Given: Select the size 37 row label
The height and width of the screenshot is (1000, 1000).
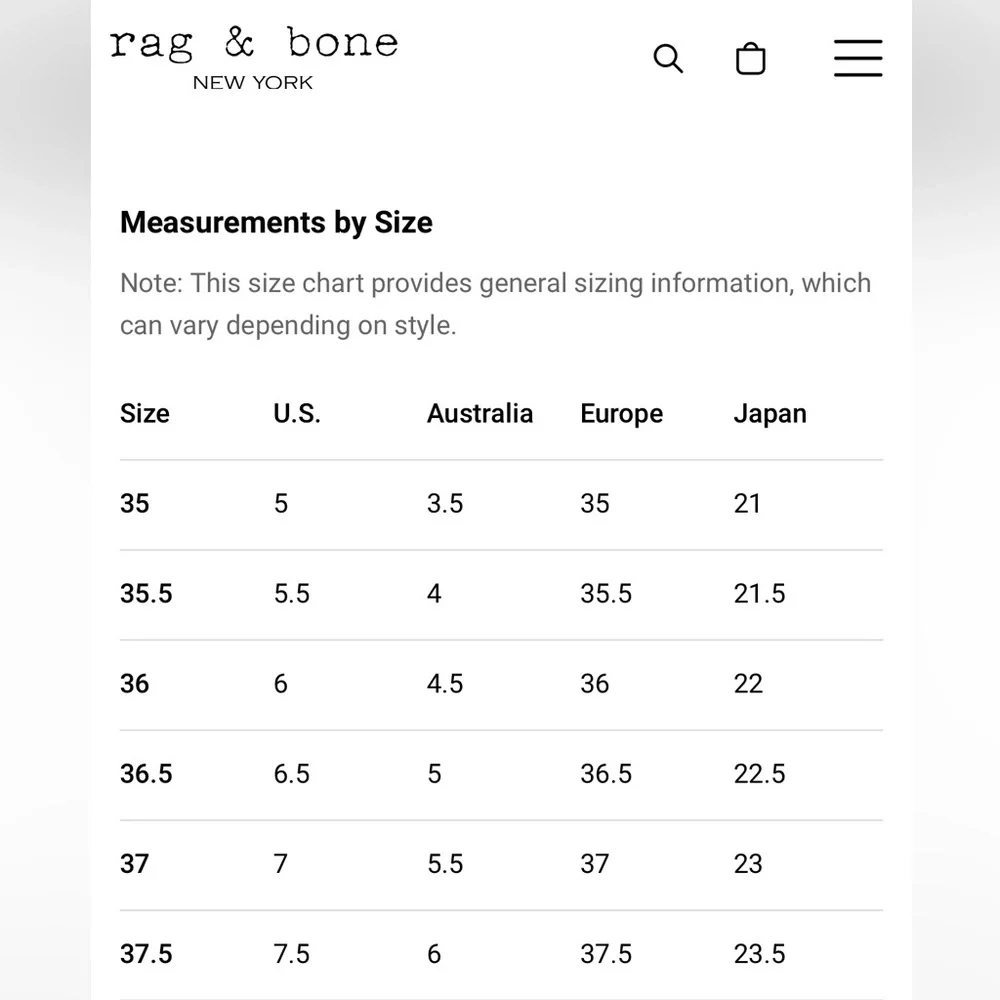Looking at the screenshot, I should pos(135,864).
